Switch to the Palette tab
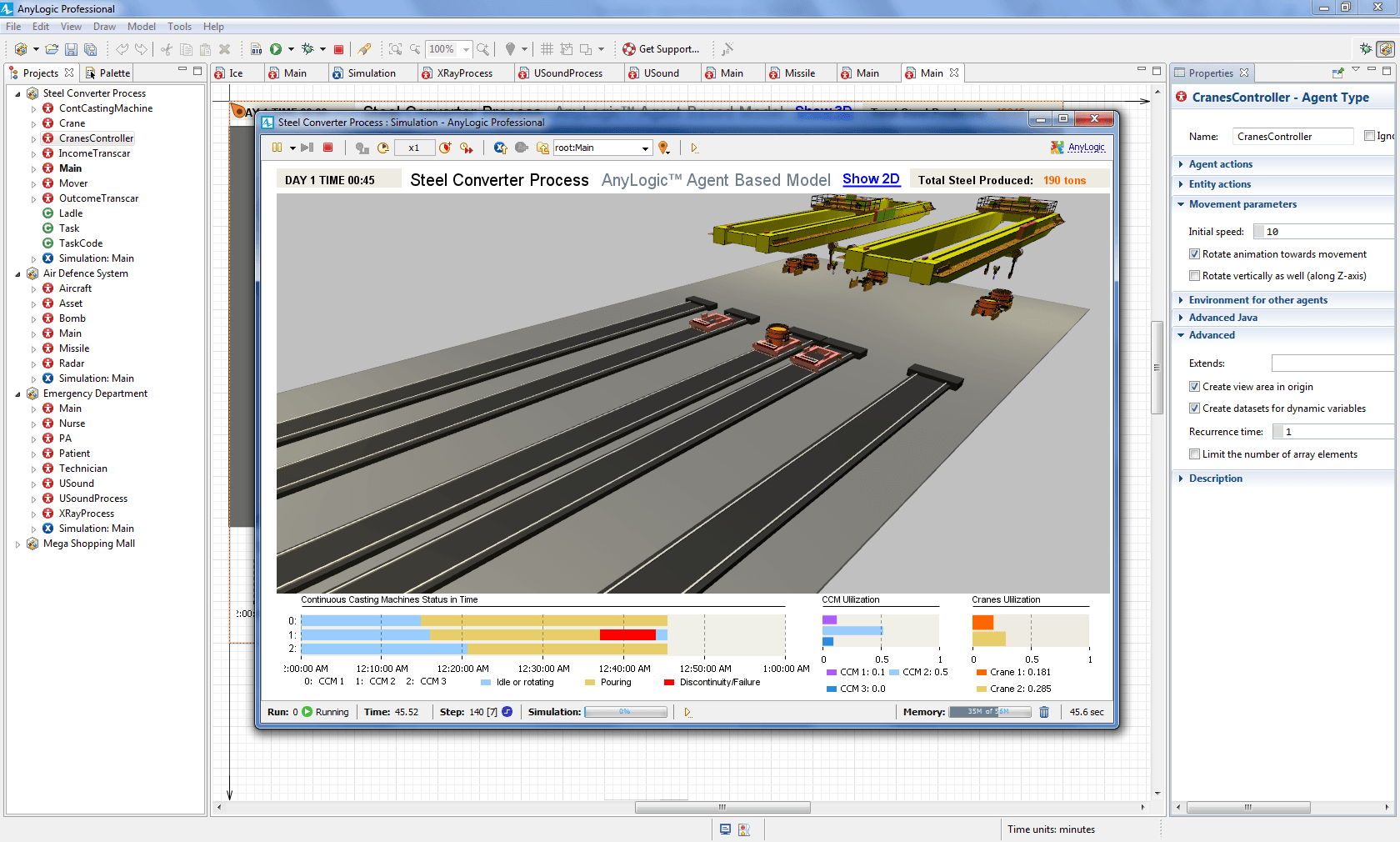This screenshot has width=1400, height=842. (x=107, y=73)
